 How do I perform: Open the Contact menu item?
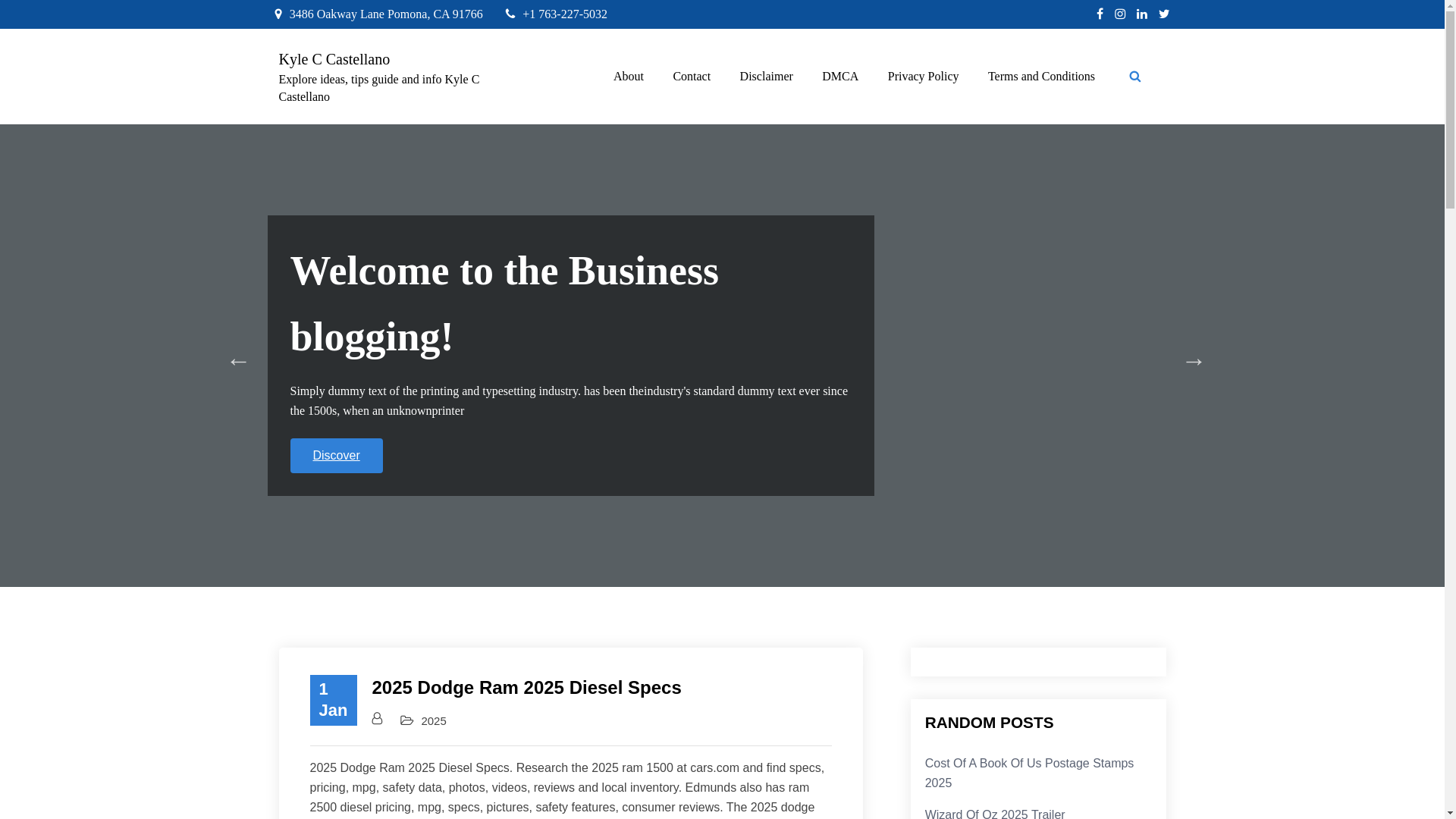tap(692, 77)
